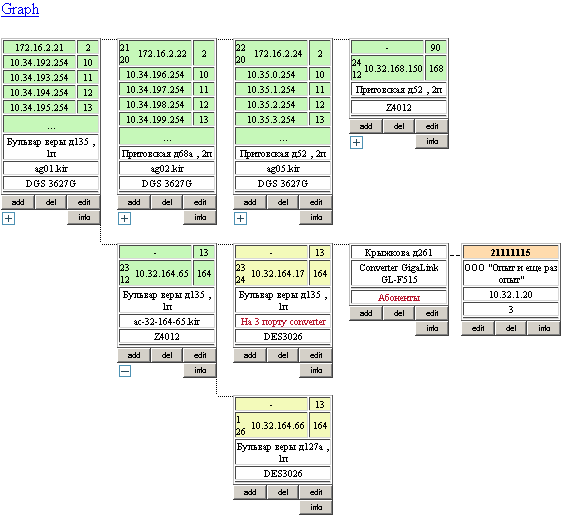573x525 pixels.
Task: Click del button under ag02.kir switch
Action: click(167, 202)
